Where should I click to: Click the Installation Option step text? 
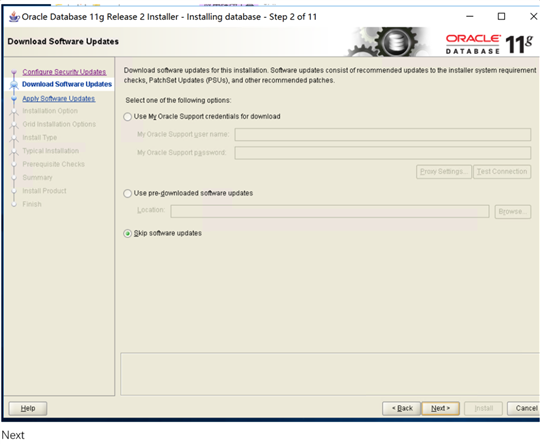(50, 111)
